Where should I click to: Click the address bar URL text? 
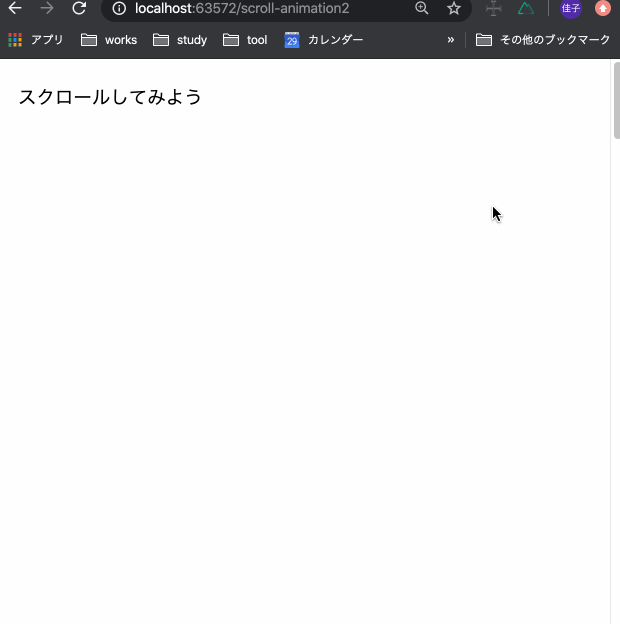coord(242,8)
